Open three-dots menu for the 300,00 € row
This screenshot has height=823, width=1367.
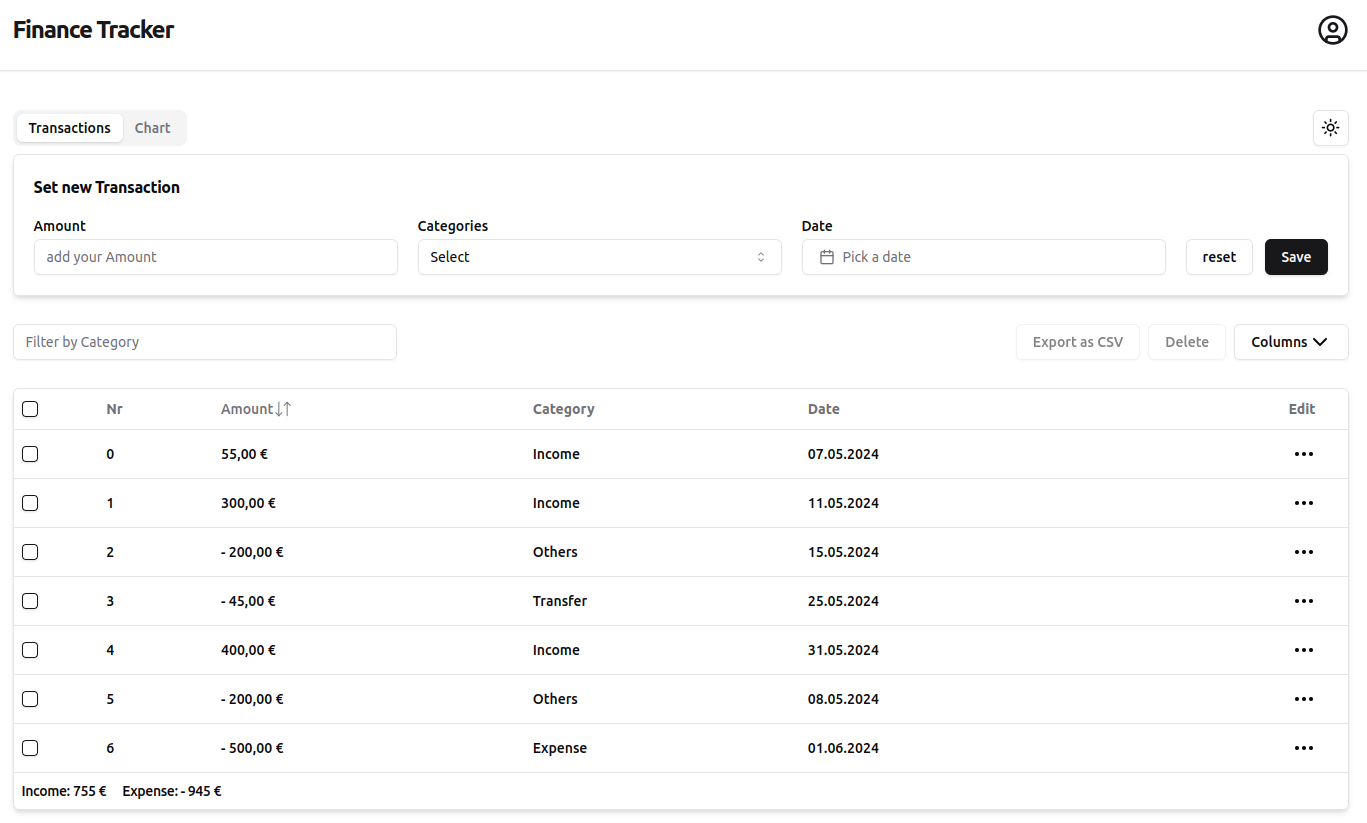[x=1303, y=503]
